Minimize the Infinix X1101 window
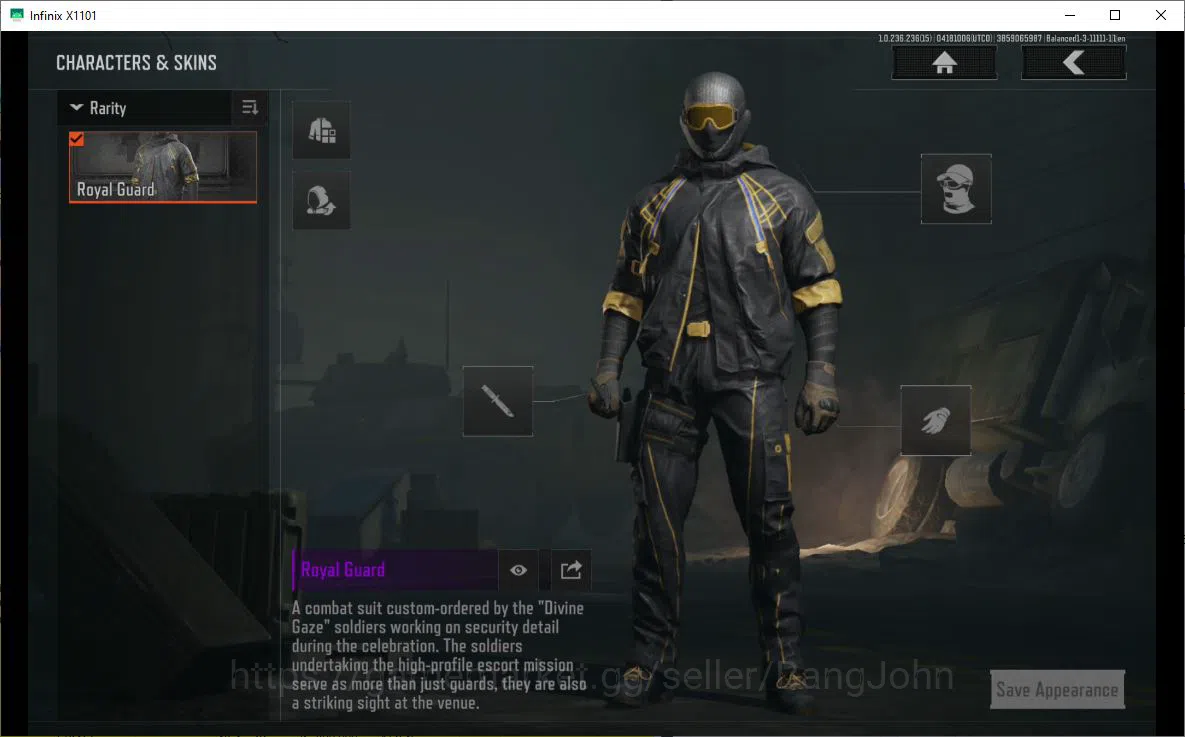1185x737 pixels. tap(1070, 15)
